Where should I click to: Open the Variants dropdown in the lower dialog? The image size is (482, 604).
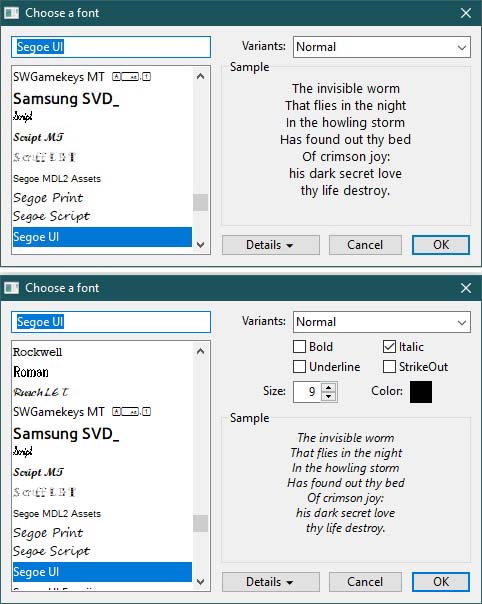(382, 322)
